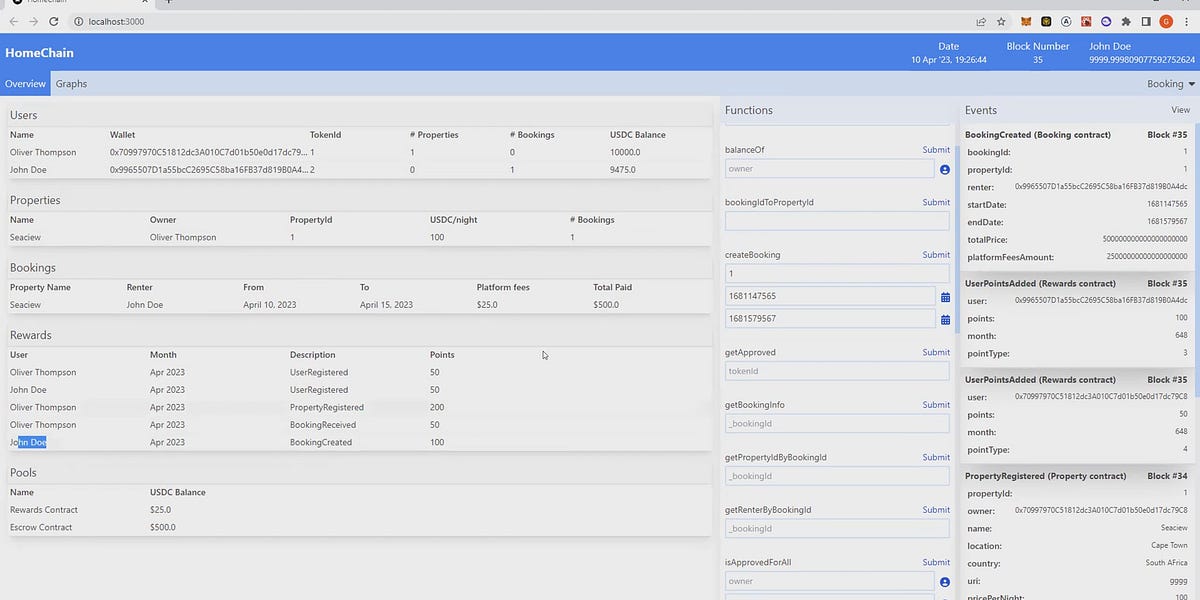Click the orange G browser profile avatar
The image size is (1200, 600).
click(1166, 21)
